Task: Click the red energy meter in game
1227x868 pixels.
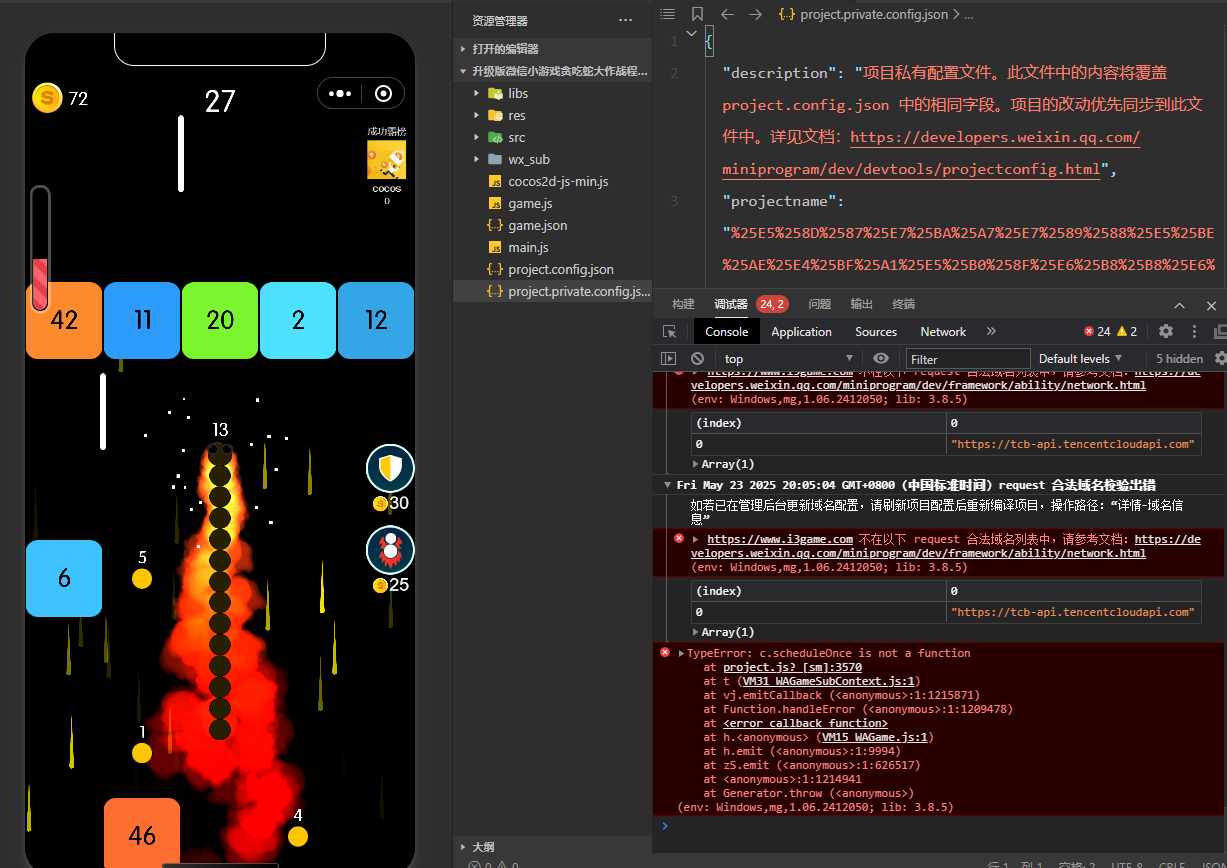Action: (40, 248)
